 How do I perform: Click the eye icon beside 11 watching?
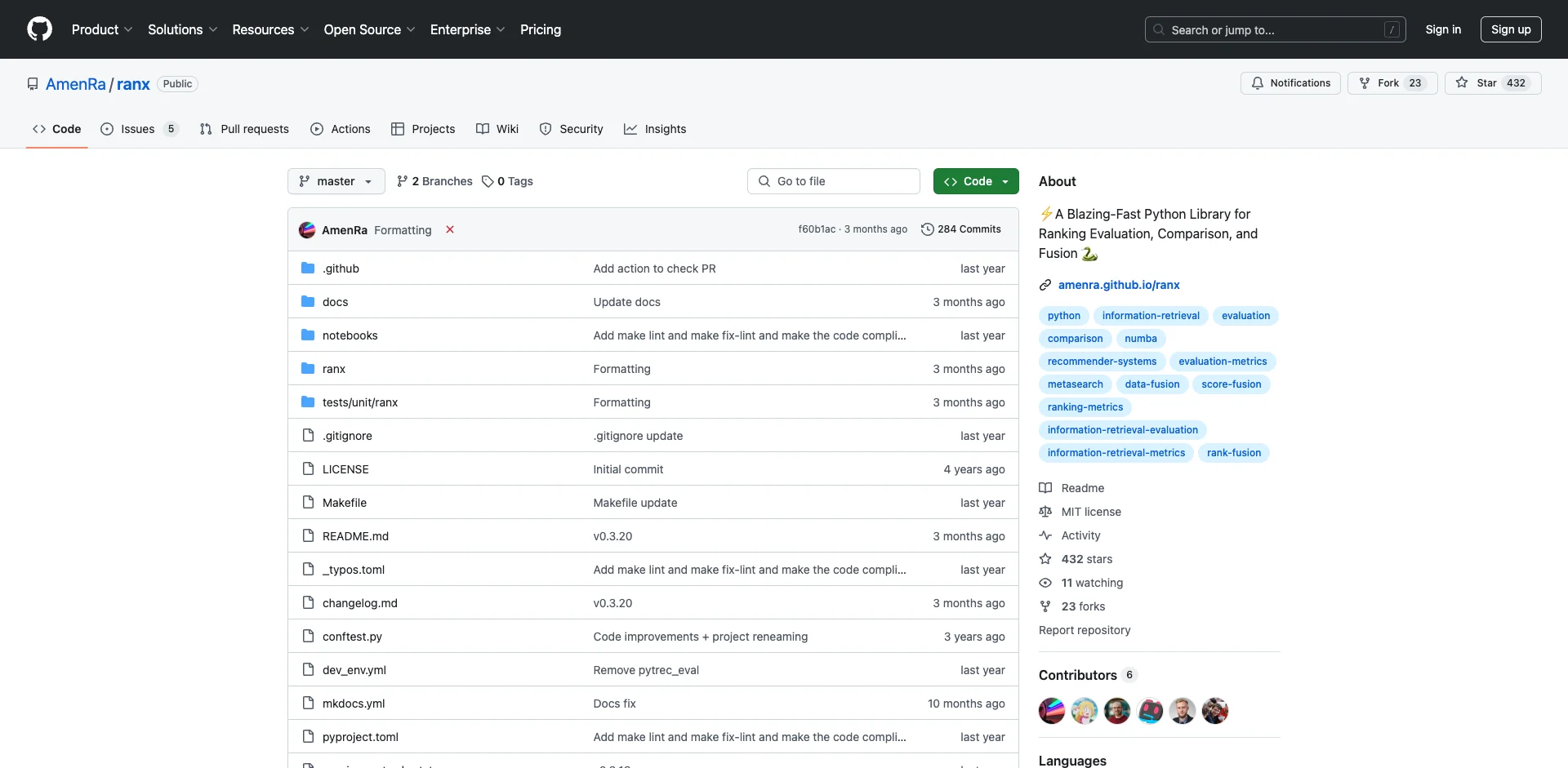(1045, 583)
